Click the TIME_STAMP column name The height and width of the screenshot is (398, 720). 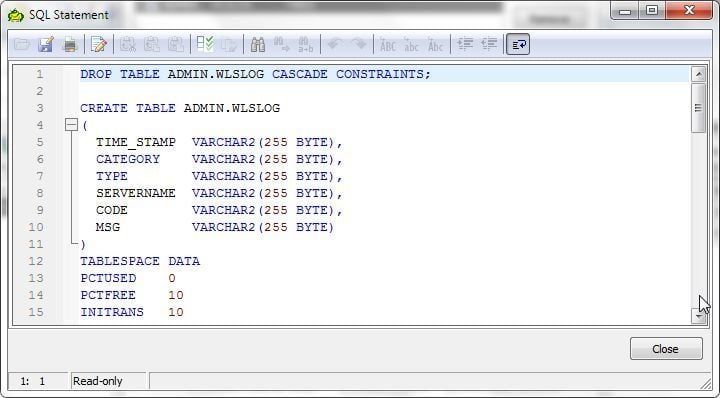136,142
